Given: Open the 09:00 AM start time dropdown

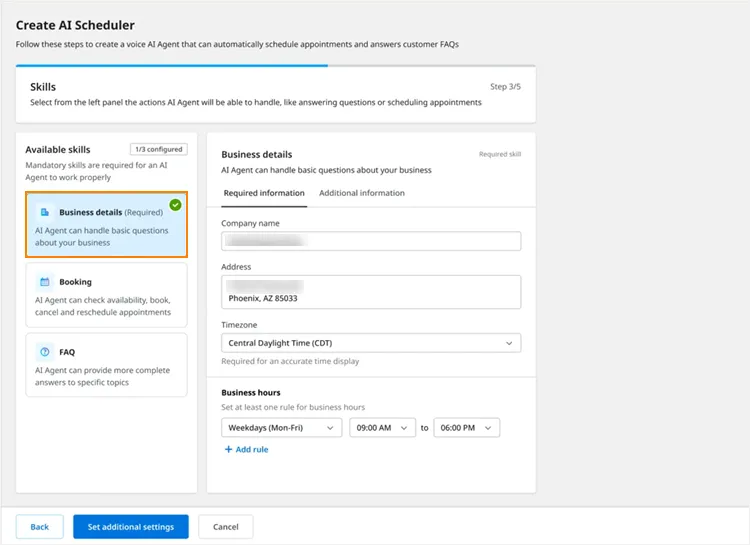Looking at the screenshot, I should [x=382, y=428].
